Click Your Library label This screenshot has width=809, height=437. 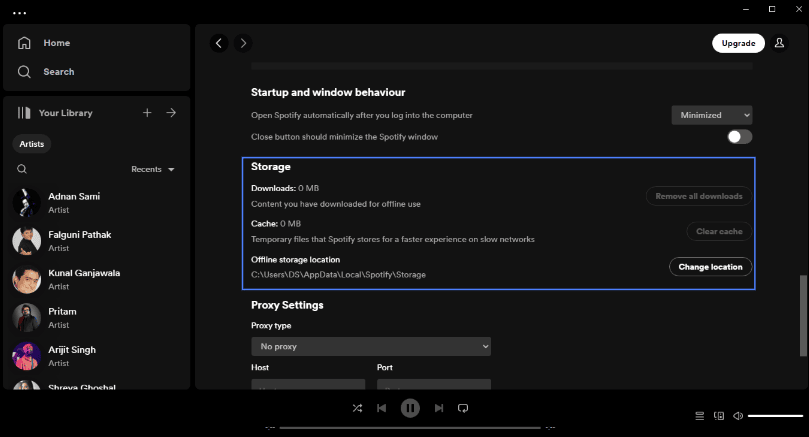coord(66,113)
